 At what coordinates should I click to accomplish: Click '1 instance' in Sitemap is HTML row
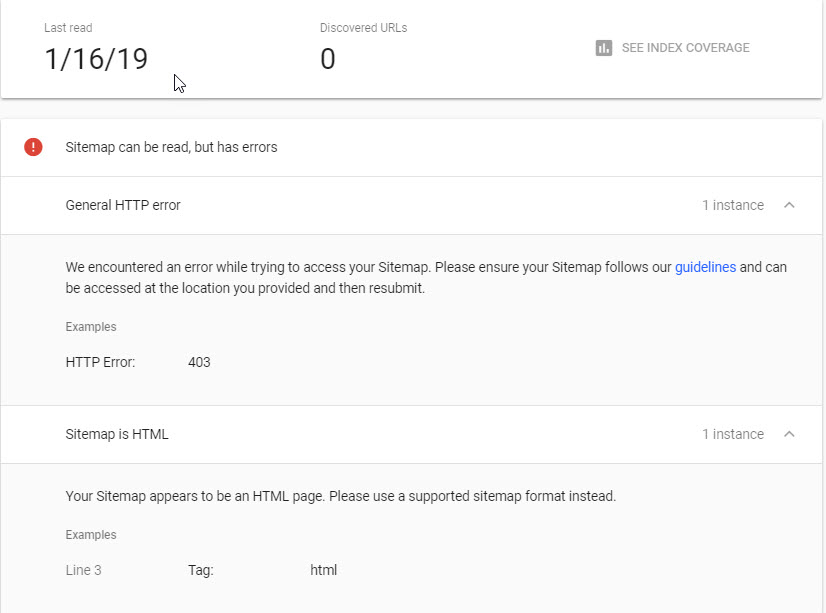click(x=733, y=434)
